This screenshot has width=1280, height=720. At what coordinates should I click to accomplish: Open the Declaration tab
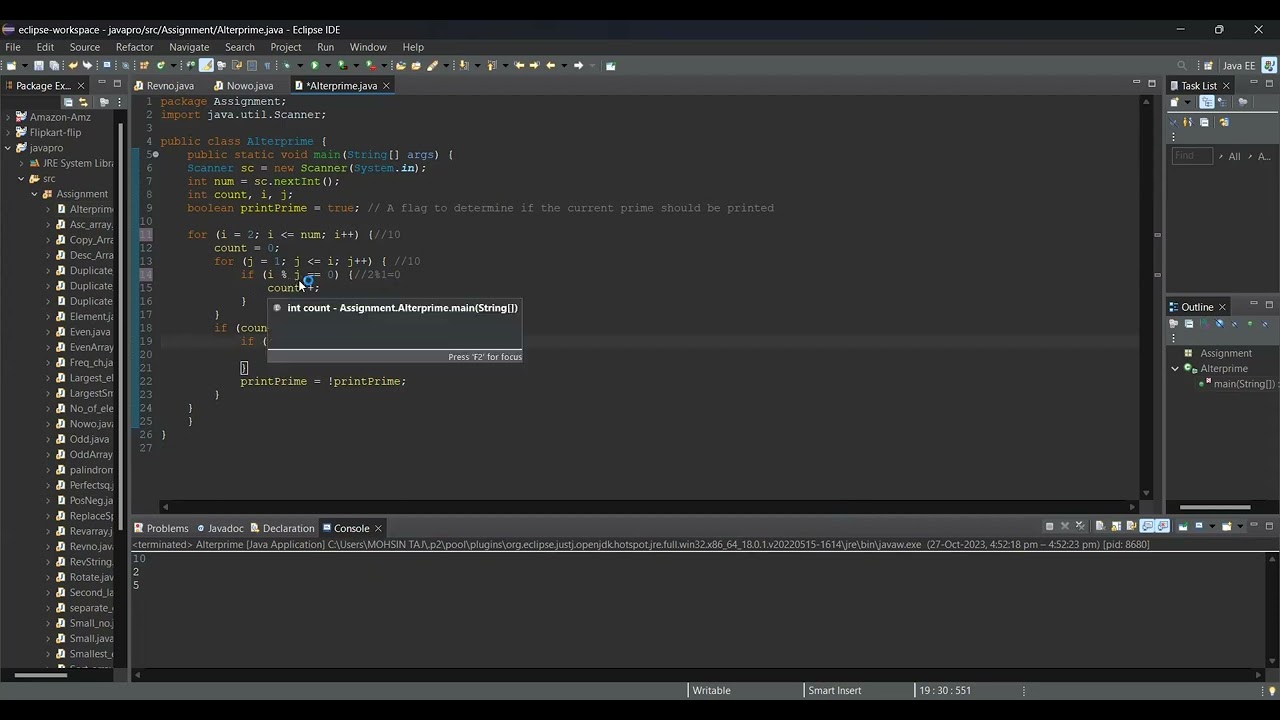point(283,528)
